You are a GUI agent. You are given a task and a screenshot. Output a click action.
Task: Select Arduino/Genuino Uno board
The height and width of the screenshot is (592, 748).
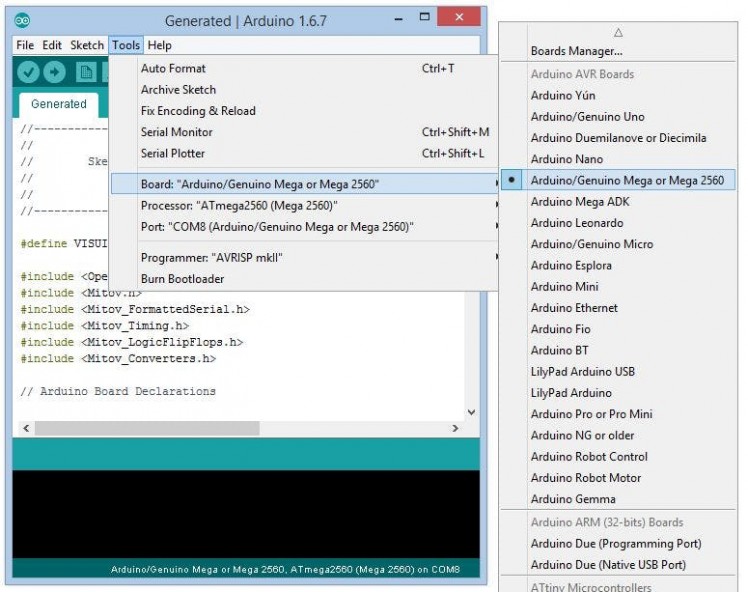618,116
